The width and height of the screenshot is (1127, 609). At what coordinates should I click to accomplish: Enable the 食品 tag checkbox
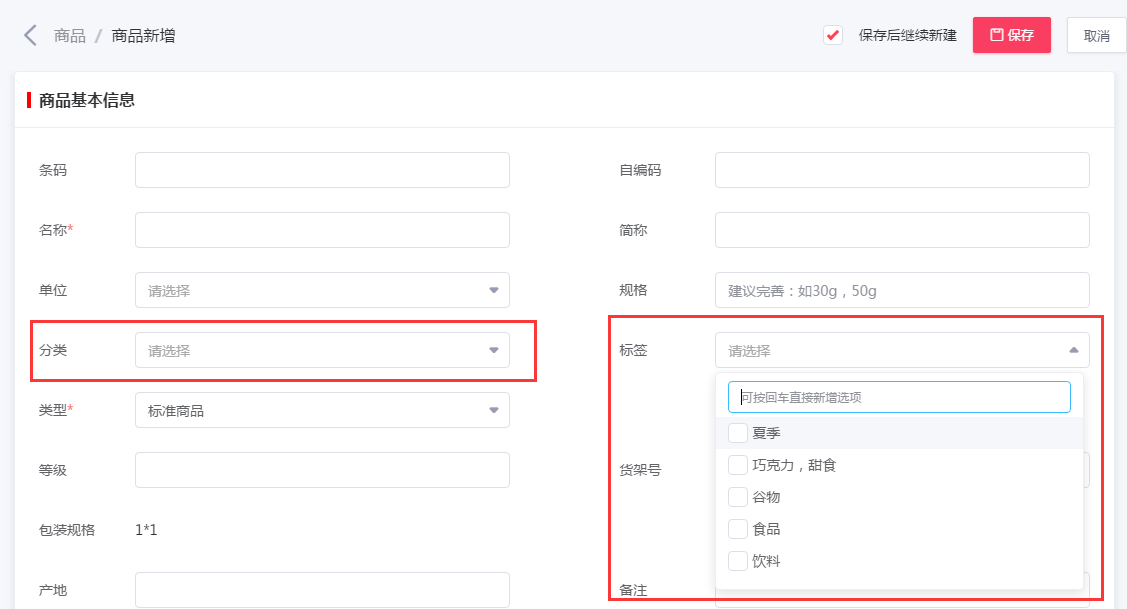tap(738, 529)
